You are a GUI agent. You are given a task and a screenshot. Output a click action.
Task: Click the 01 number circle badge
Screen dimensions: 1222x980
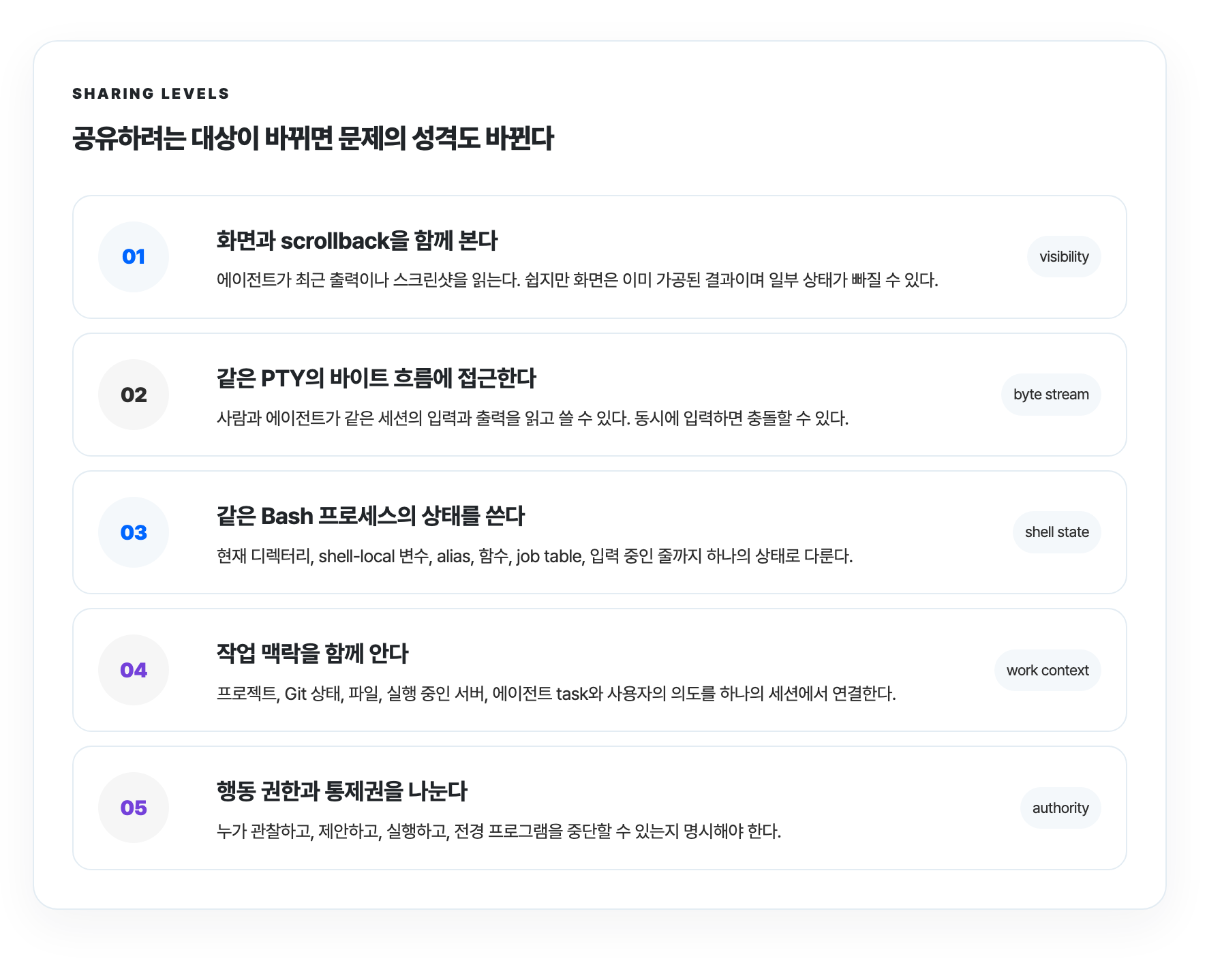click(134, 257)
